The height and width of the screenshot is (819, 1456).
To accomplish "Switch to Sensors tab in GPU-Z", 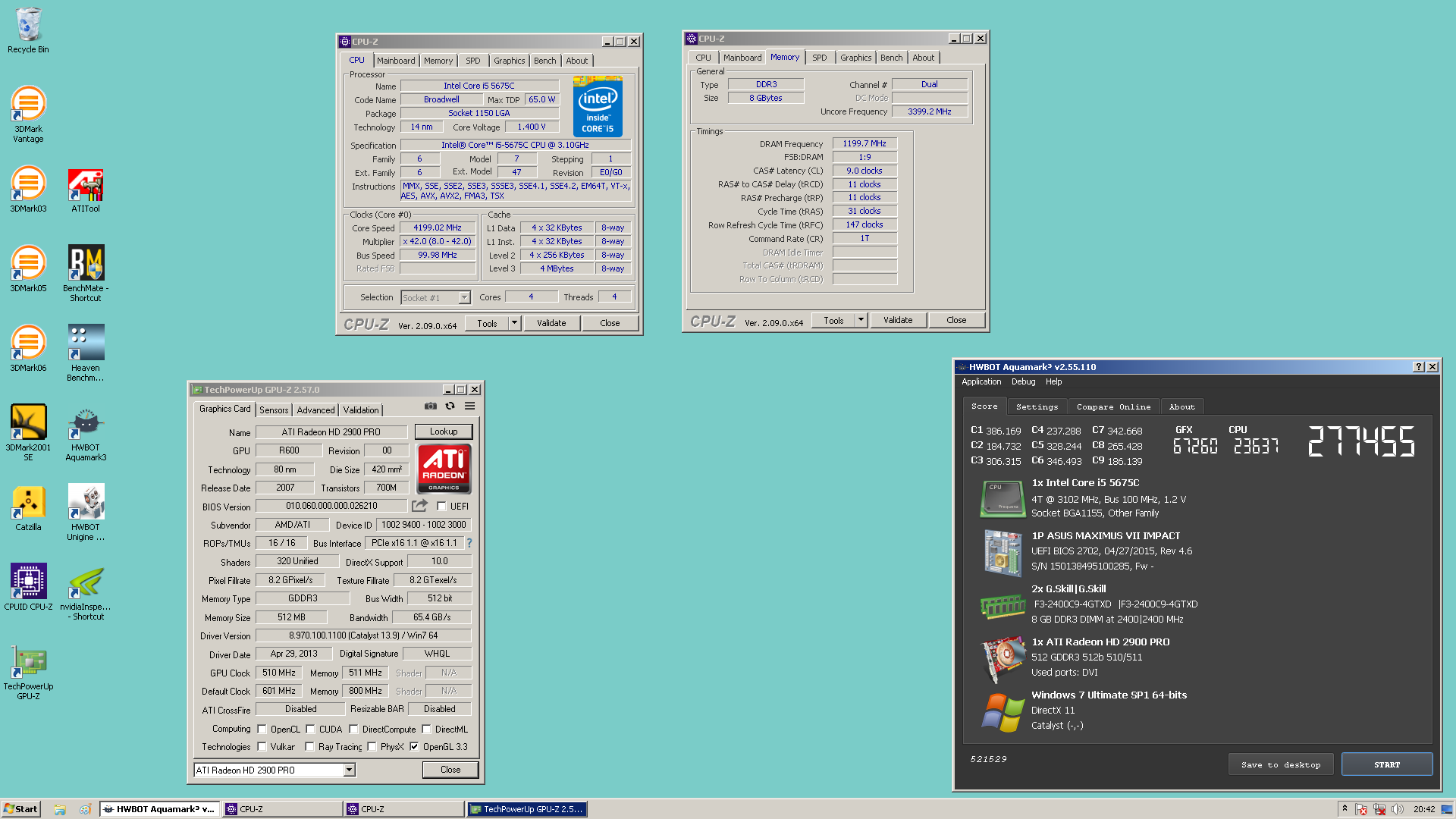I will pyautogui.click(x=274, y=410).
